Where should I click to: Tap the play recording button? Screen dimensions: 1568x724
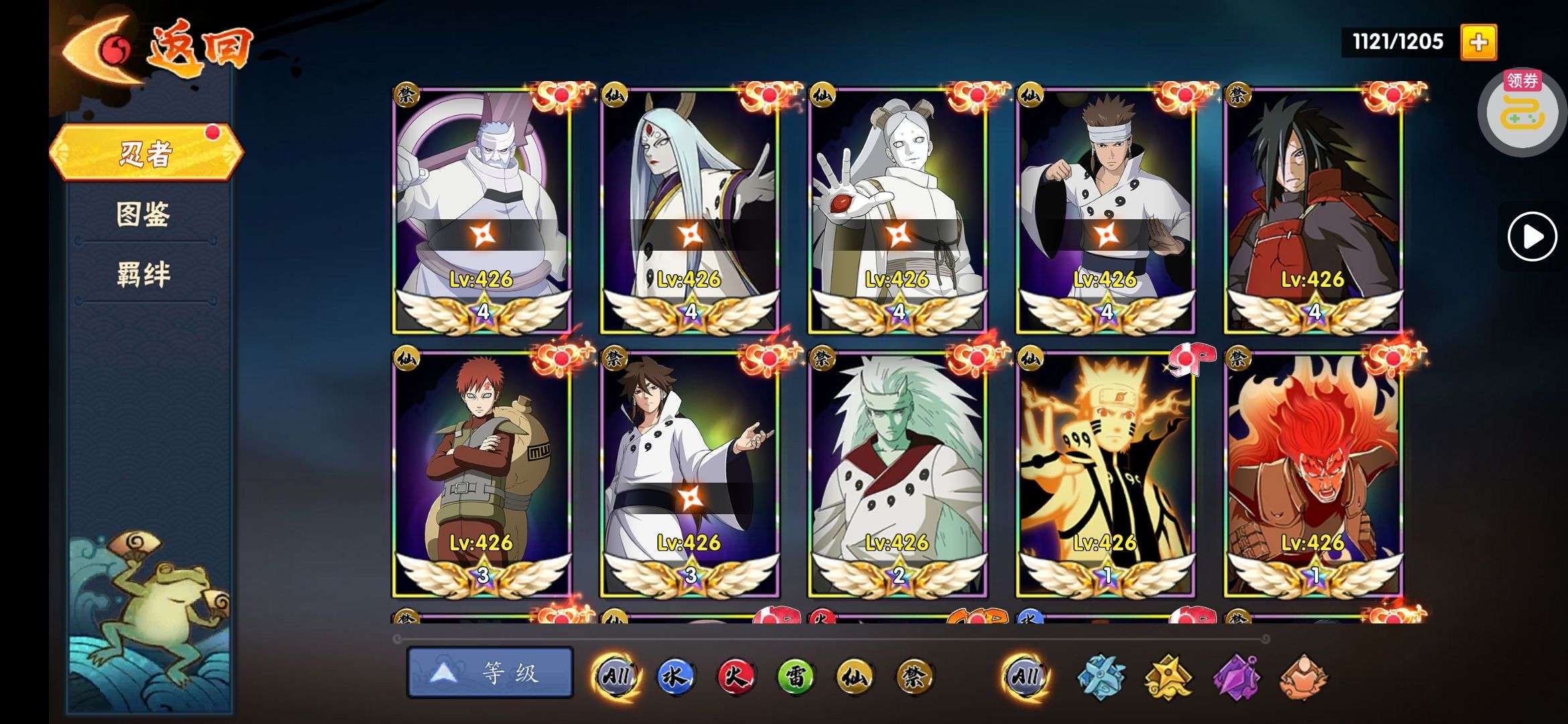(1532, 236)
